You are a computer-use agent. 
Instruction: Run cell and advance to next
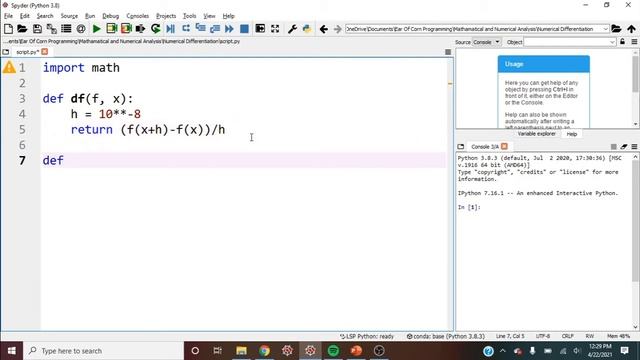point(126,29)
